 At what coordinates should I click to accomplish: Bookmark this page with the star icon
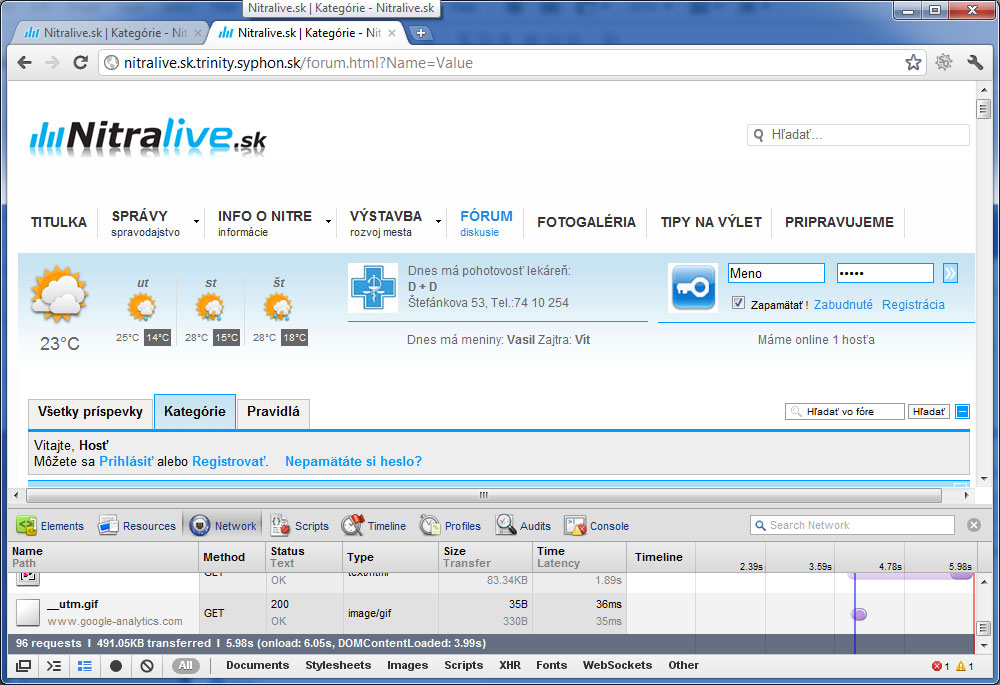pos(913,63)
